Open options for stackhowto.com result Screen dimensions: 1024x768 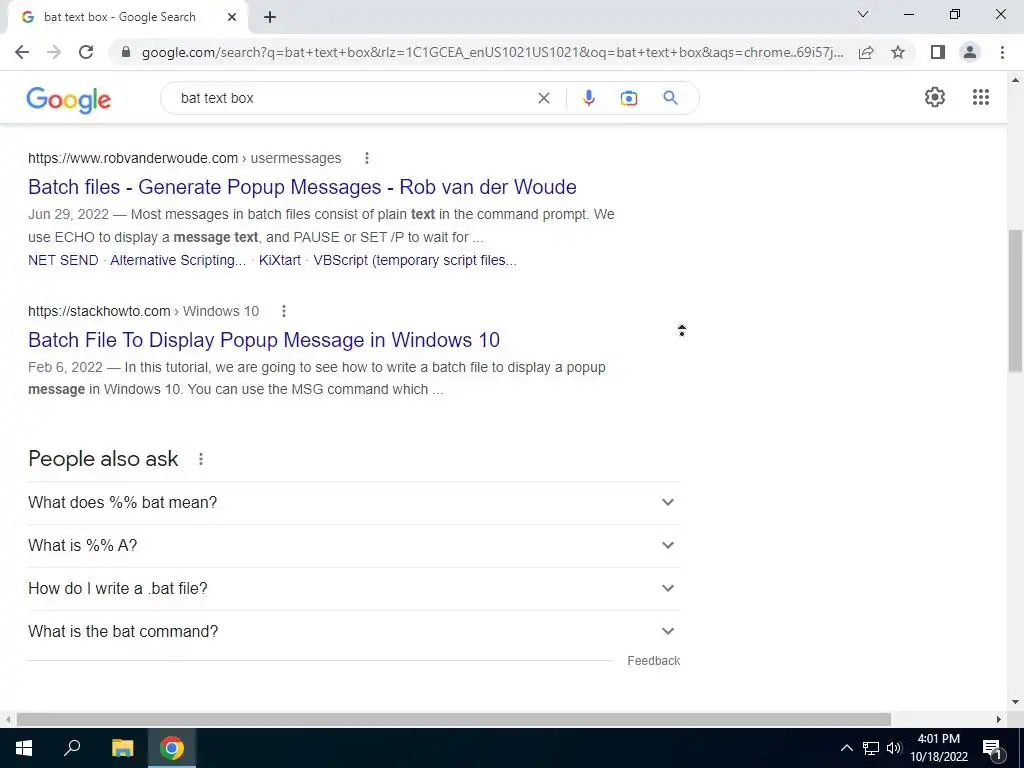[x=283, y=311]
